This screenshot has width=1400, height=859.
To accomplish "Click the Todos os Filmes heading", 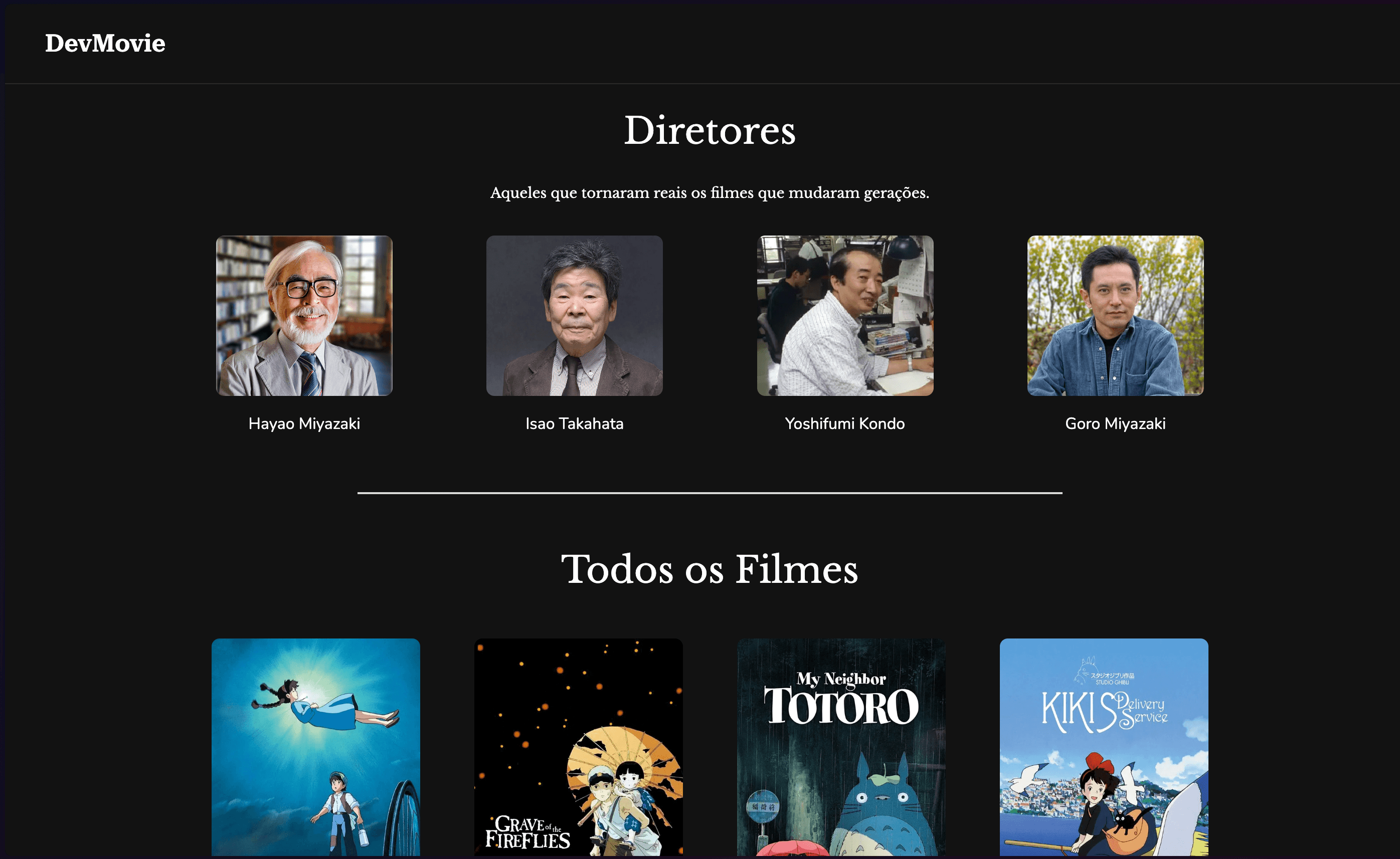I will [x=710, y=569].
